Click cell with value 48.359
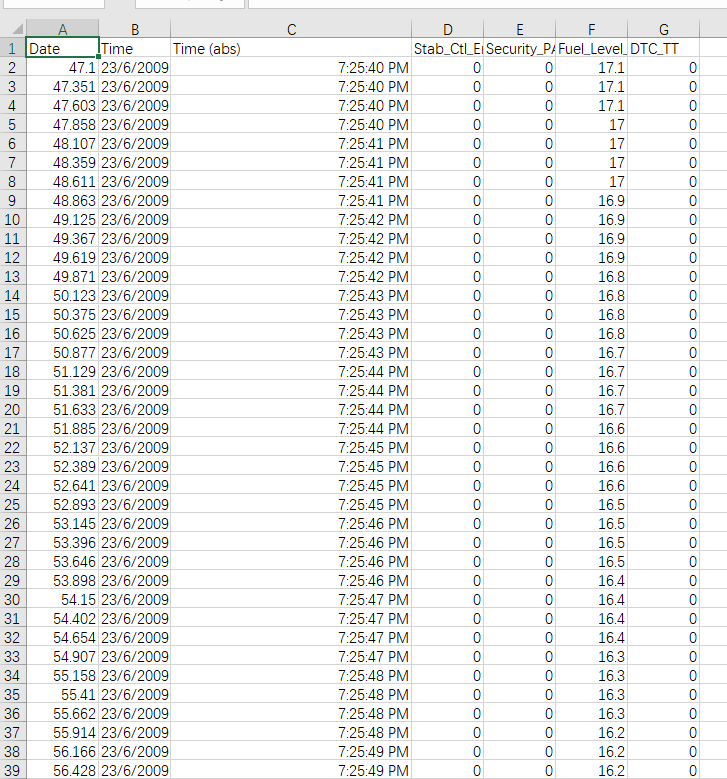This screenshot has height=779, width=727. pos(62,162)
